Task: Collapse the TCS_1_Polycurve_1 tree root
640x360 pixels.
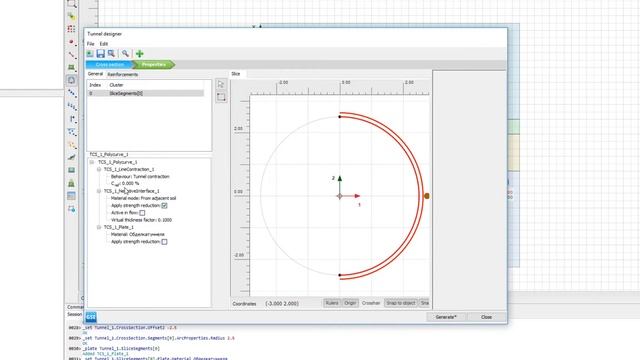Action: 92,162
